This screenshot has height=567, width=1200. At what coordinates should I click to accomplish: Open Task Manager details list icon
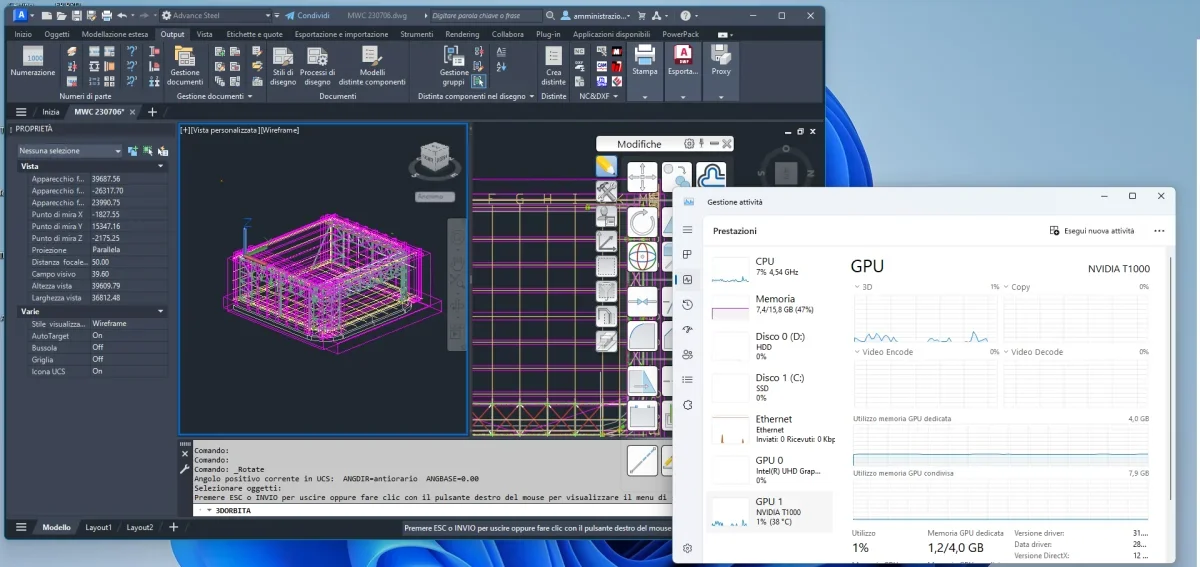[687, 380]
